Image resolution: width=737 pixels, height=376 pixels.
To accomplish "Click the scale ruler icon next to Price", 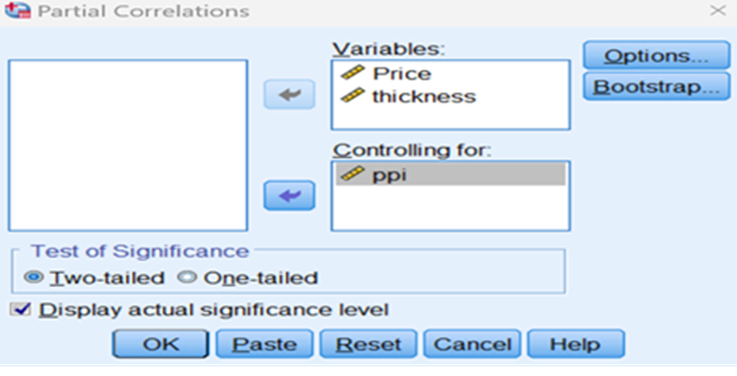I will (x=353, y=73).
